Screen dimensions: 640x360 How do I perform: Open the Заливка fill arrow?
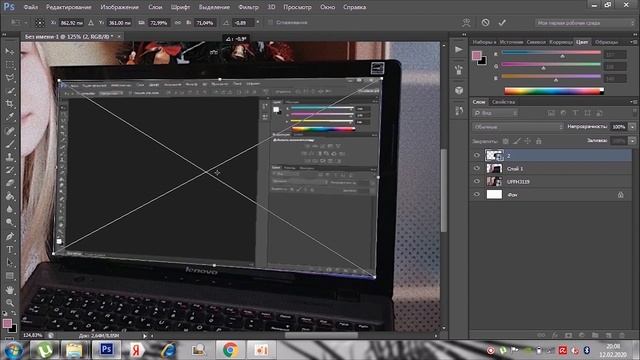coord(632,141)
